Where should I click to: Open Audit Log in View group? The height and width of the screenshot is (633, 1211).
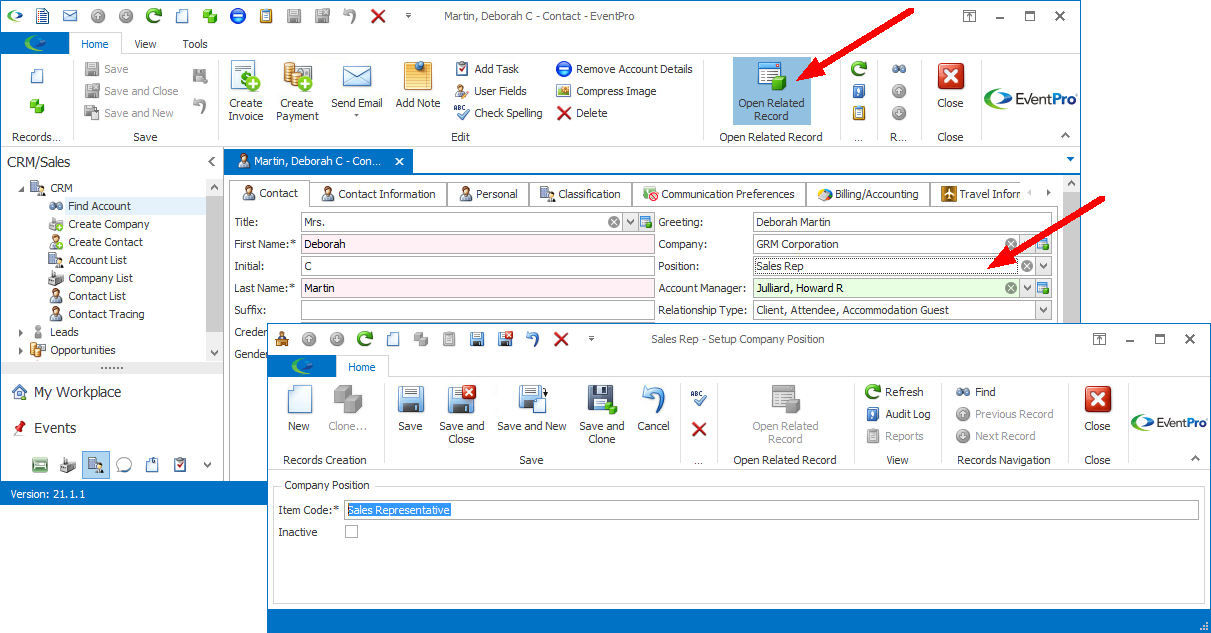[x=898, y=414]
